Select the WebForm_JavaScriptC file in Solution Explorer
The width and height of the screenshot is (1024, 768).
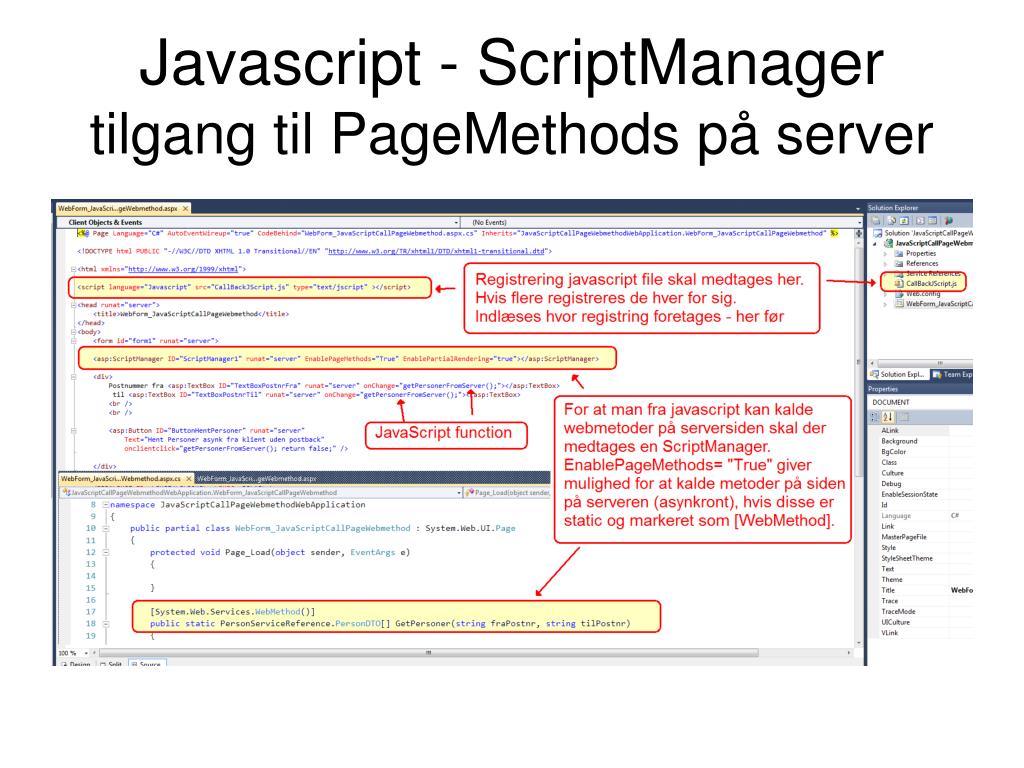point(939,304)
